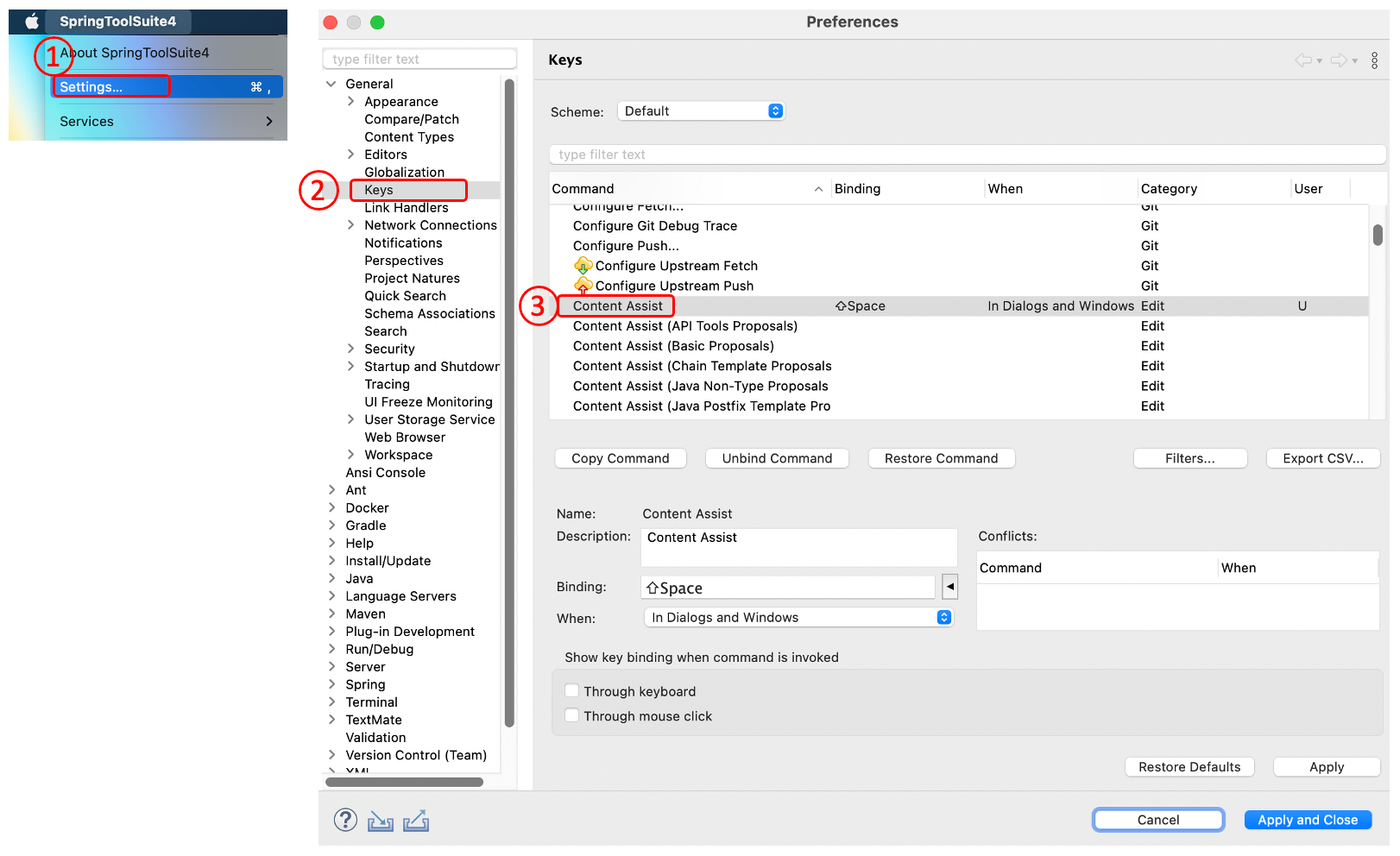Screen dimensions: 1400x856
Task: Open the SpringToolSuite4 menu bar item
Action: [117, 22]
